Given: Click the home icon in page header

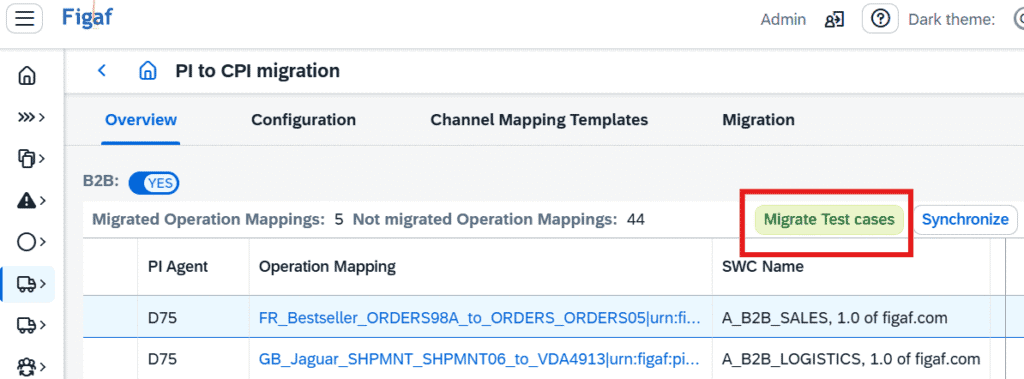Looking at the screenshot, I should pyautogui.click(x=148, y=71).
